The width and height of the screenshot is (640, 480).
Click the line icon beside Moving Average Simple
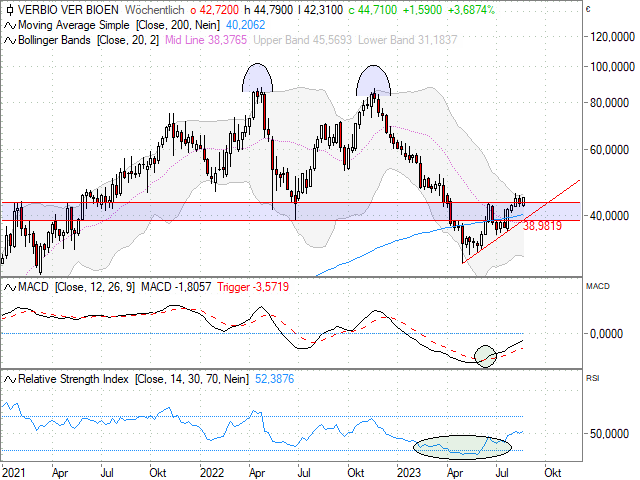pos(10,26)
